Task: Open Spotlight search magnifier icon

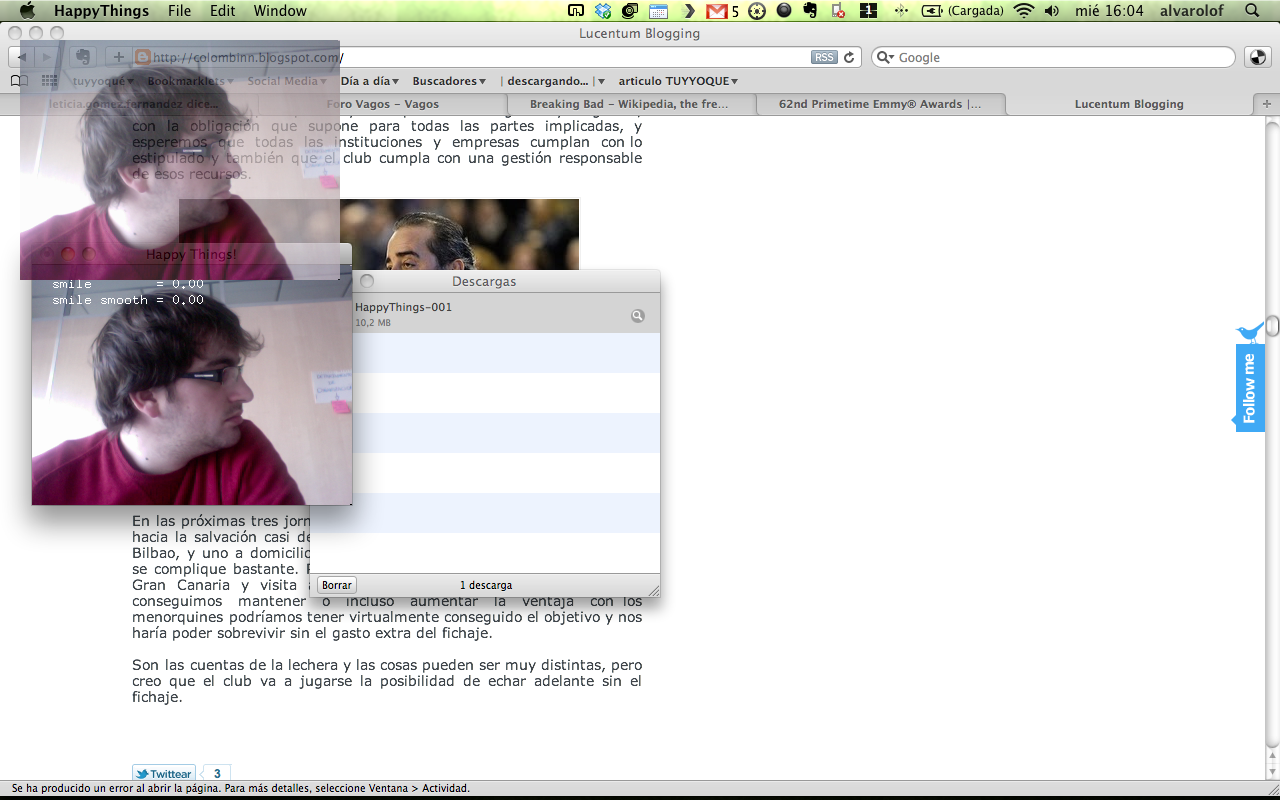Action: pyautogui.click(x=1253, y=11)
